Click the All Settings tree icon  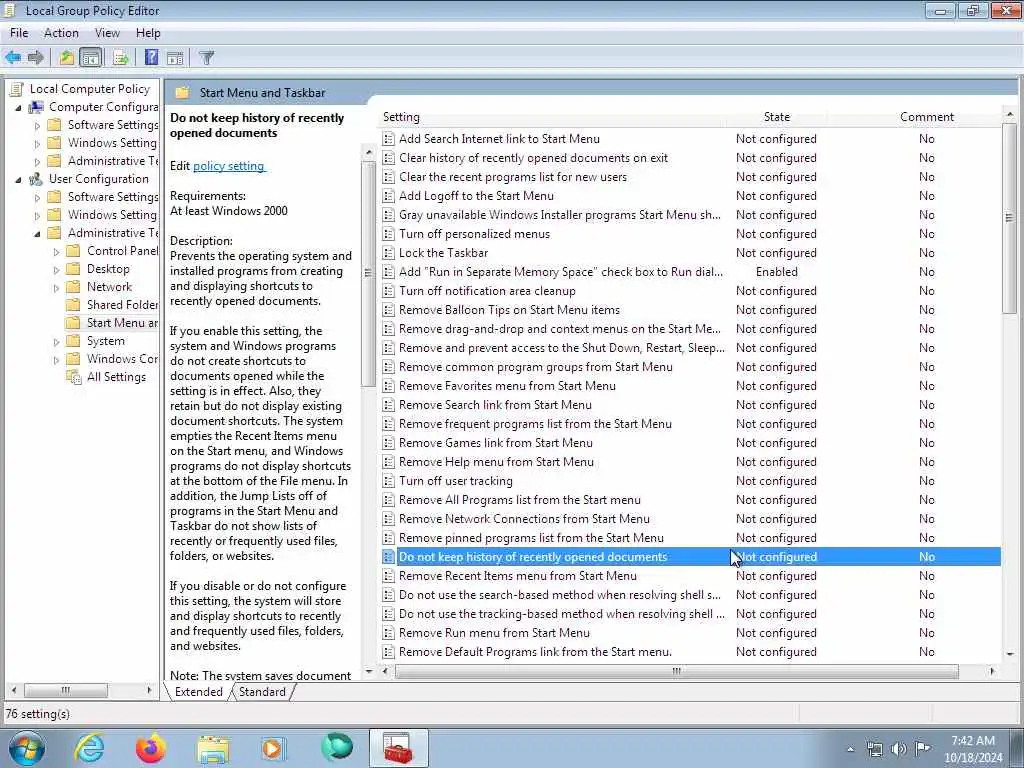tap(73, 377)
